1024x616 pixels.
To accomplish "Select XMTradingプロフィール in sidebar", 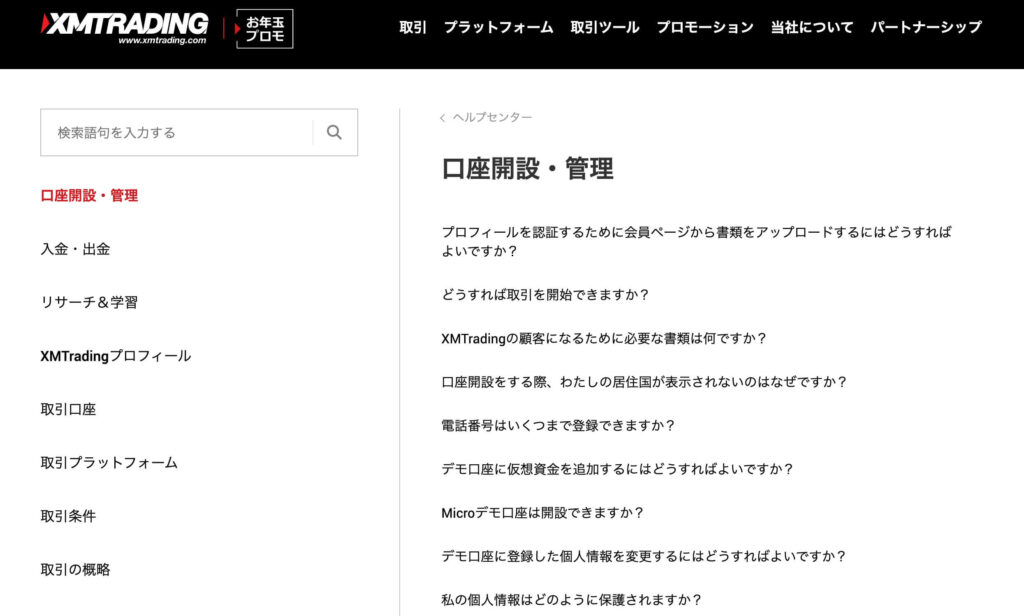I will [x=115, y=356].
